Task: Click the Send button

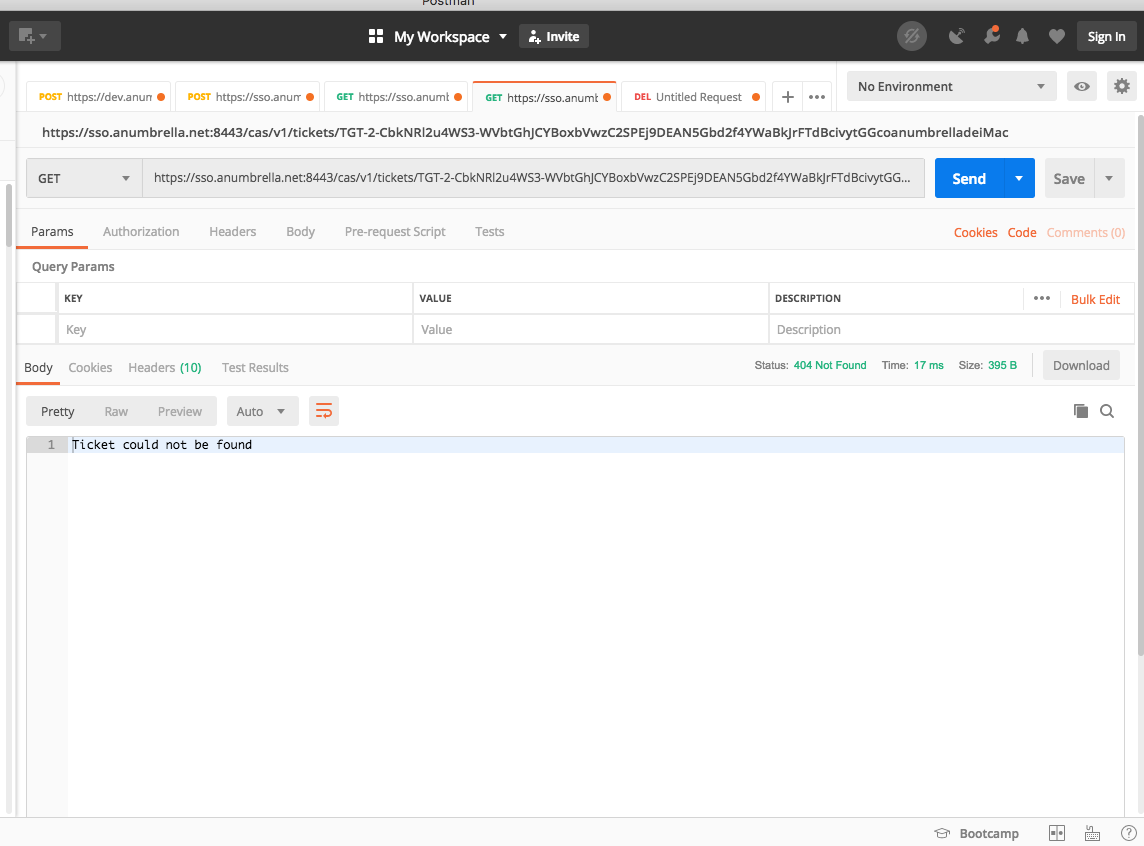Action: [x=967, y=177]
